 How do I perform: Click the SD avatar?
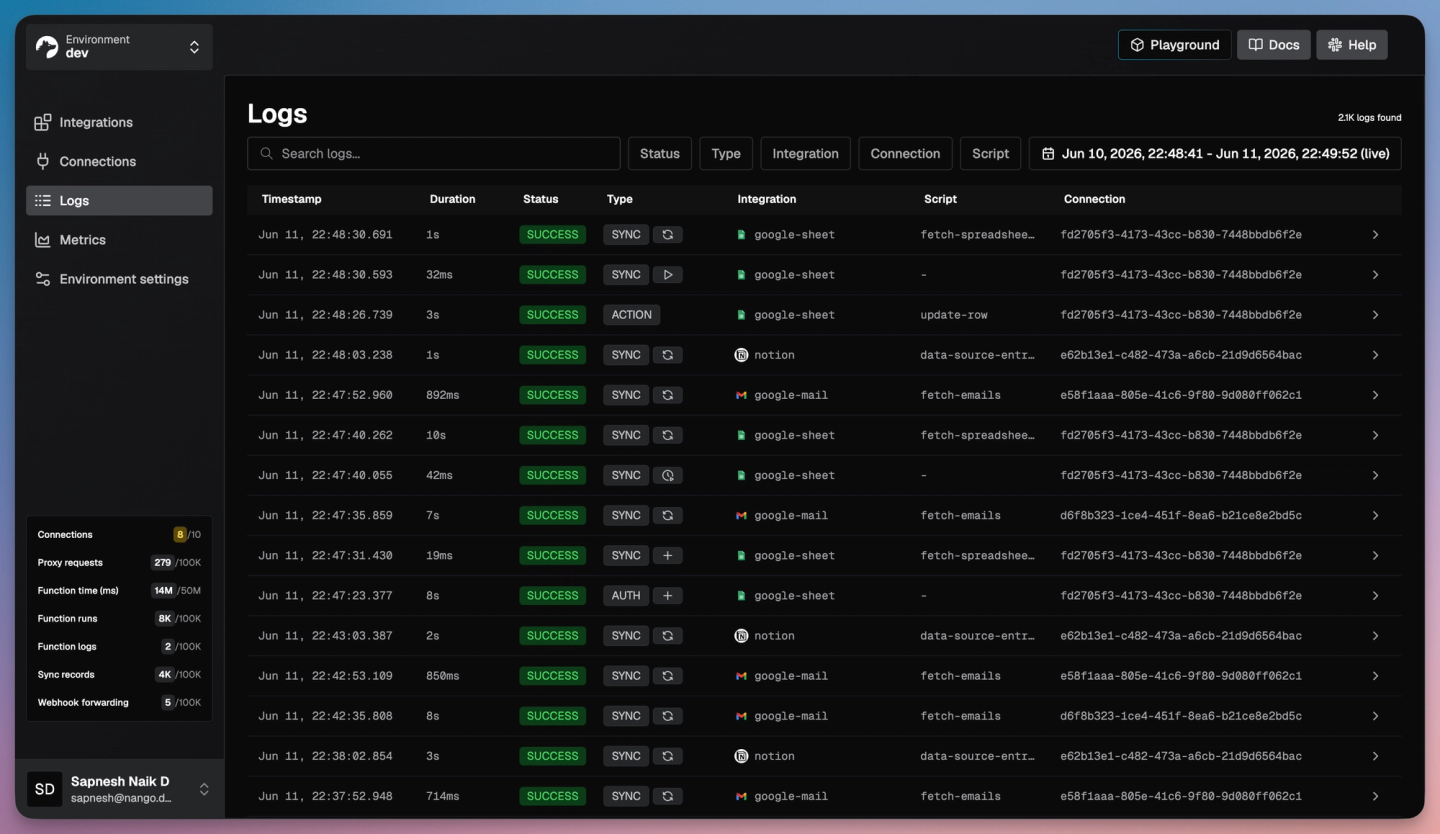45,789
